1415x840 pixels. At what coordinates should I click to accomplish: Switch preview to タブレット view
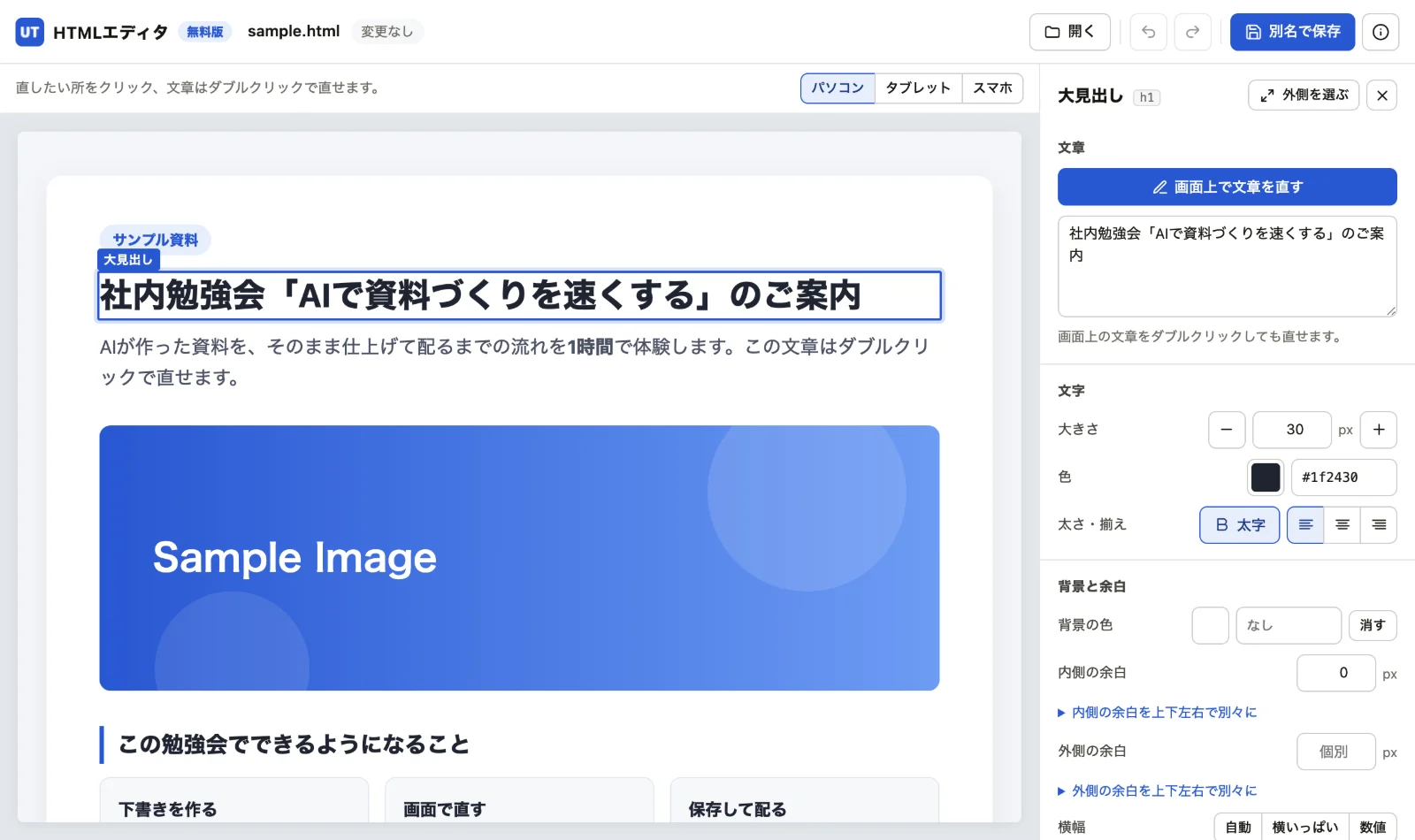click(x=918, y=88)
